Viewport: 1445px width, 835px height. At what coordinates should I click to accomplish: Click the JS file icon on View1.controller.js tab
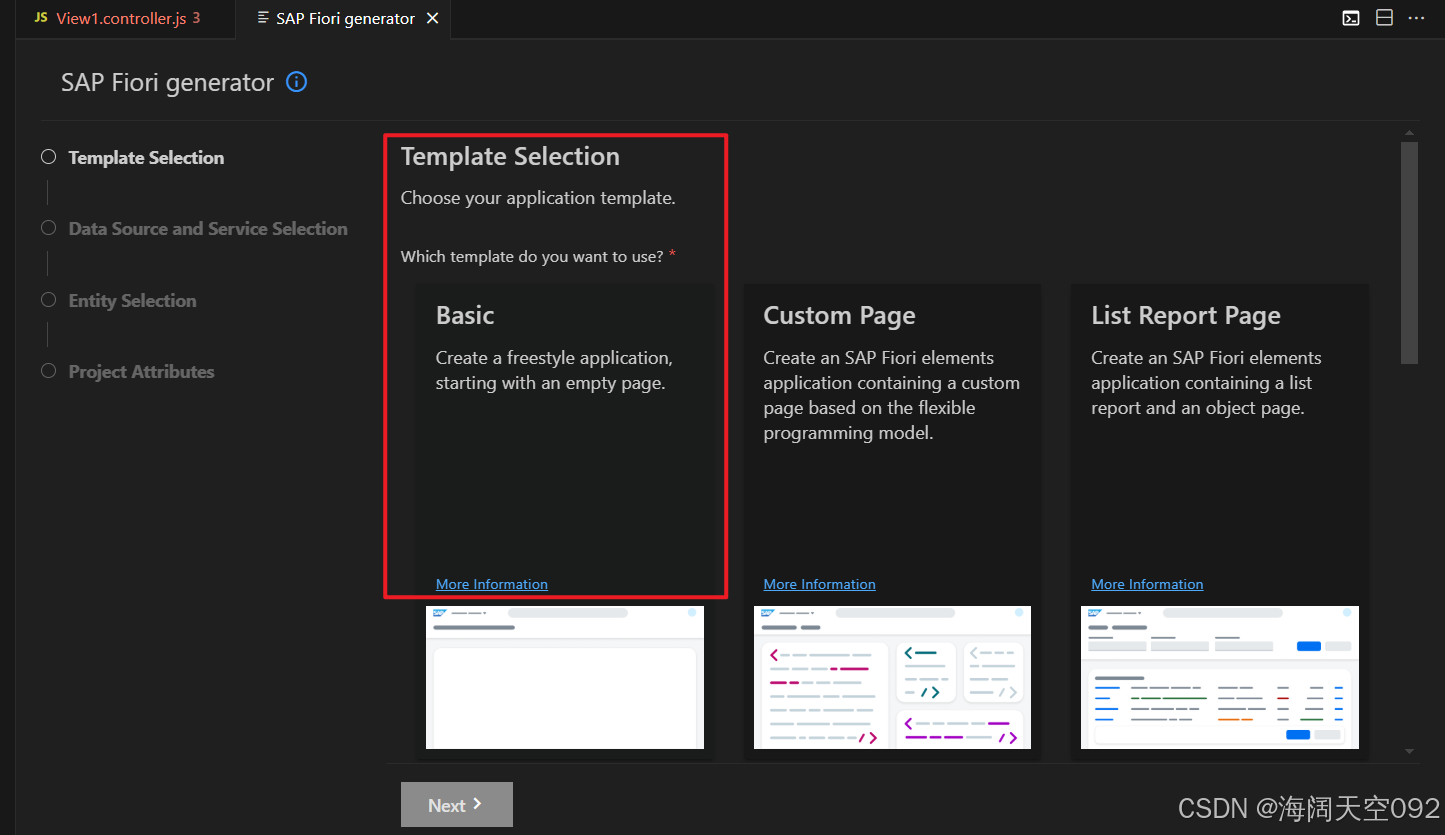coord(41,18)
